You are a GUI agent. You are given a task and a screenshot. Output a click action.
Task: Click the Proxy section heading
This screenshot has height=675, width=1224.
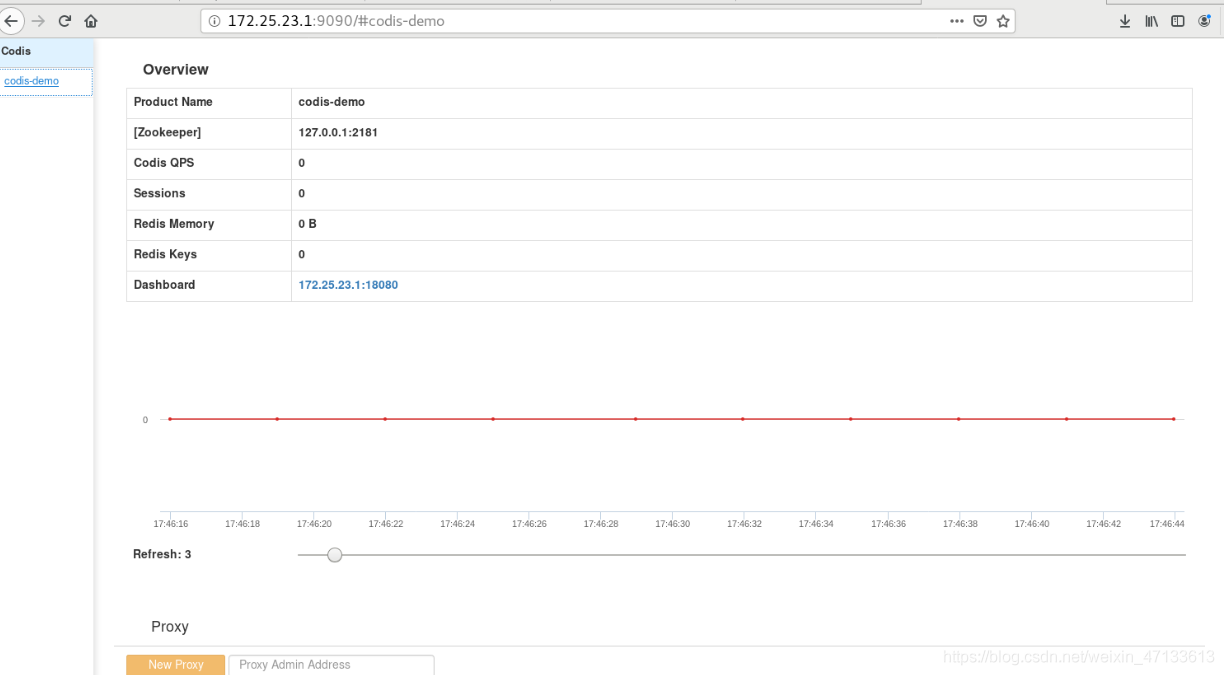pos(170,627)
